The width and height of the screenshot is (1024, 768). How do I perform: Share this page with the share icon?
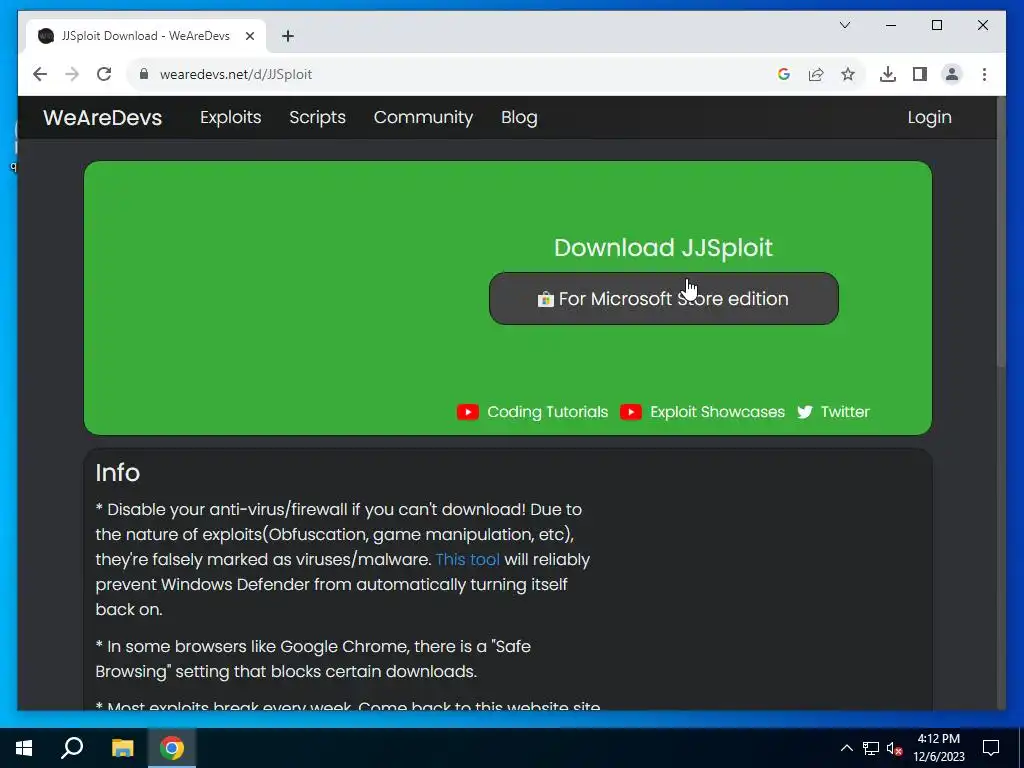(816, 74)
